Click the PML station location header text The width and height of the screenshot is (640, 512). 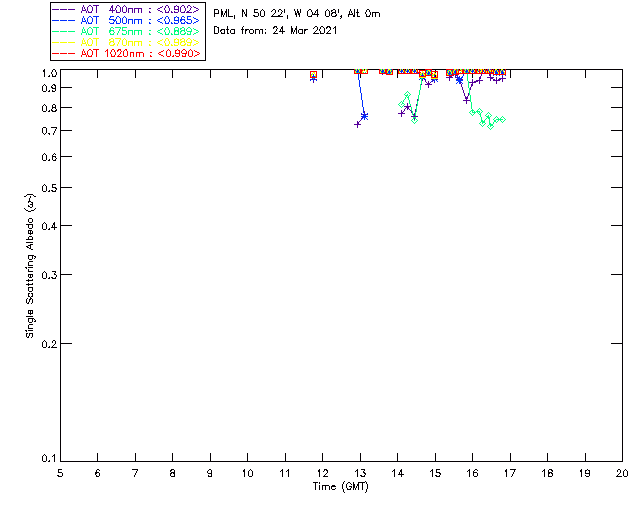pyautogui.click(x=297, y=14)
